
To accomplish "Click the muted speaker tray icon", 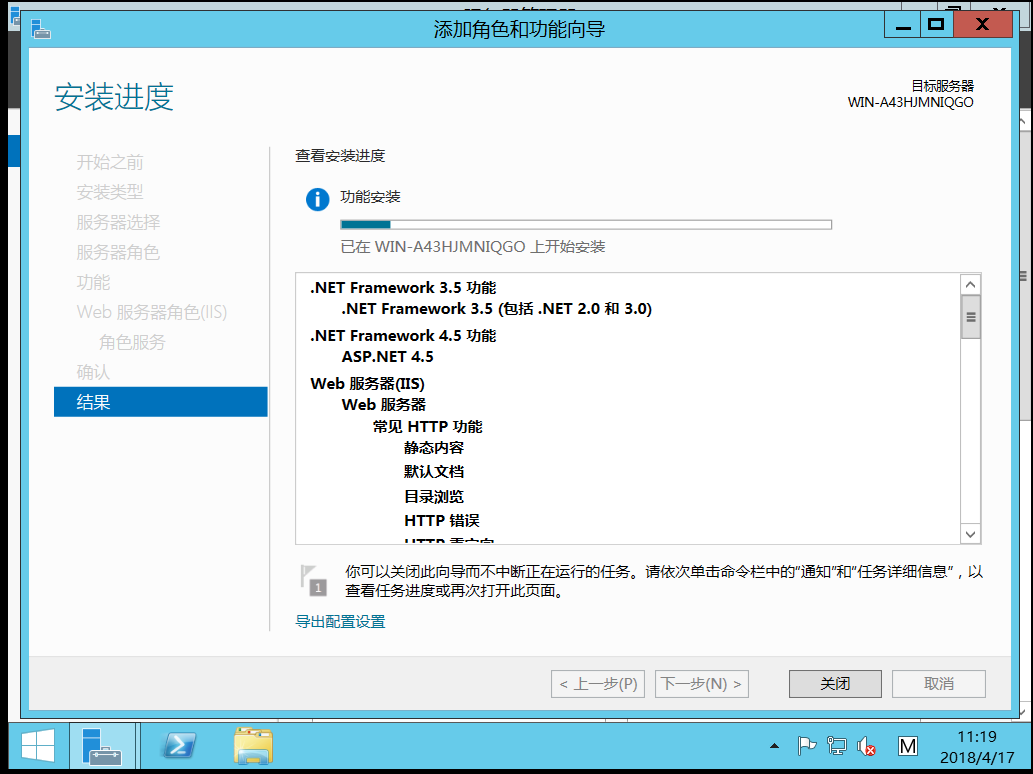I will coord(866,746).
